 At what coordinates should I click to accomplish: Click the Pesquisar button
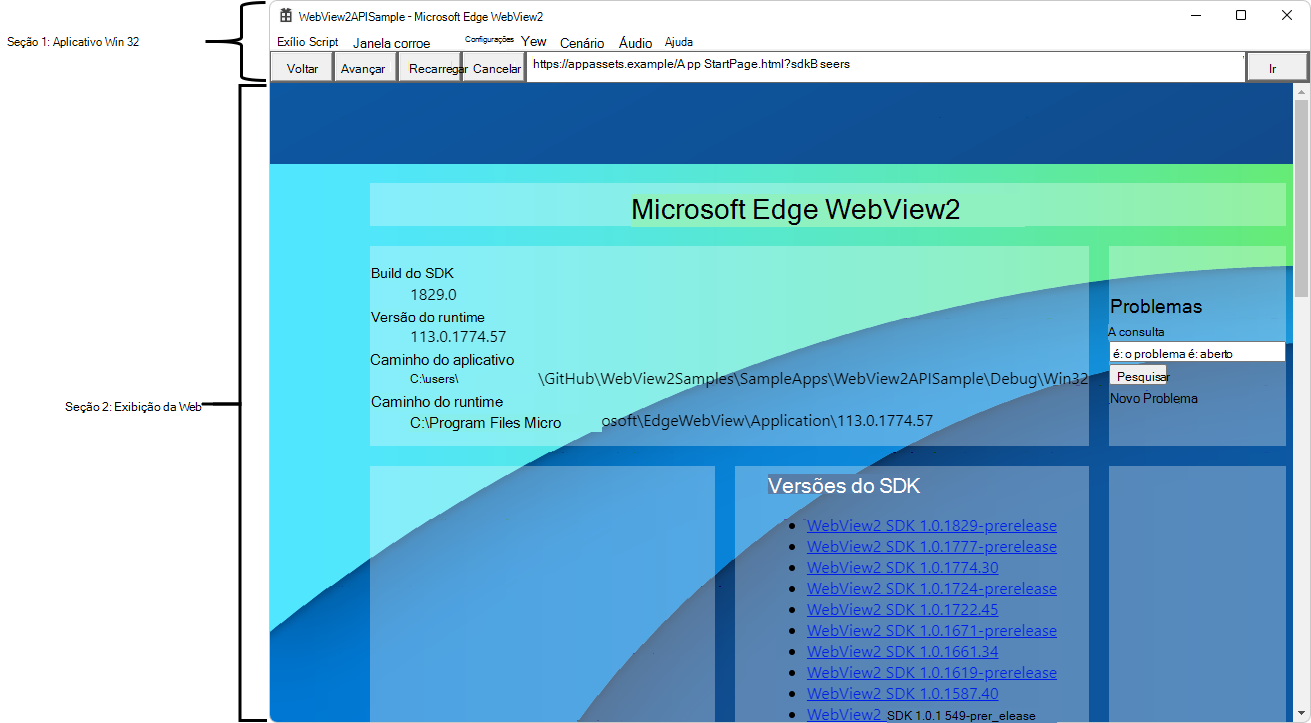pos(1138,376)
